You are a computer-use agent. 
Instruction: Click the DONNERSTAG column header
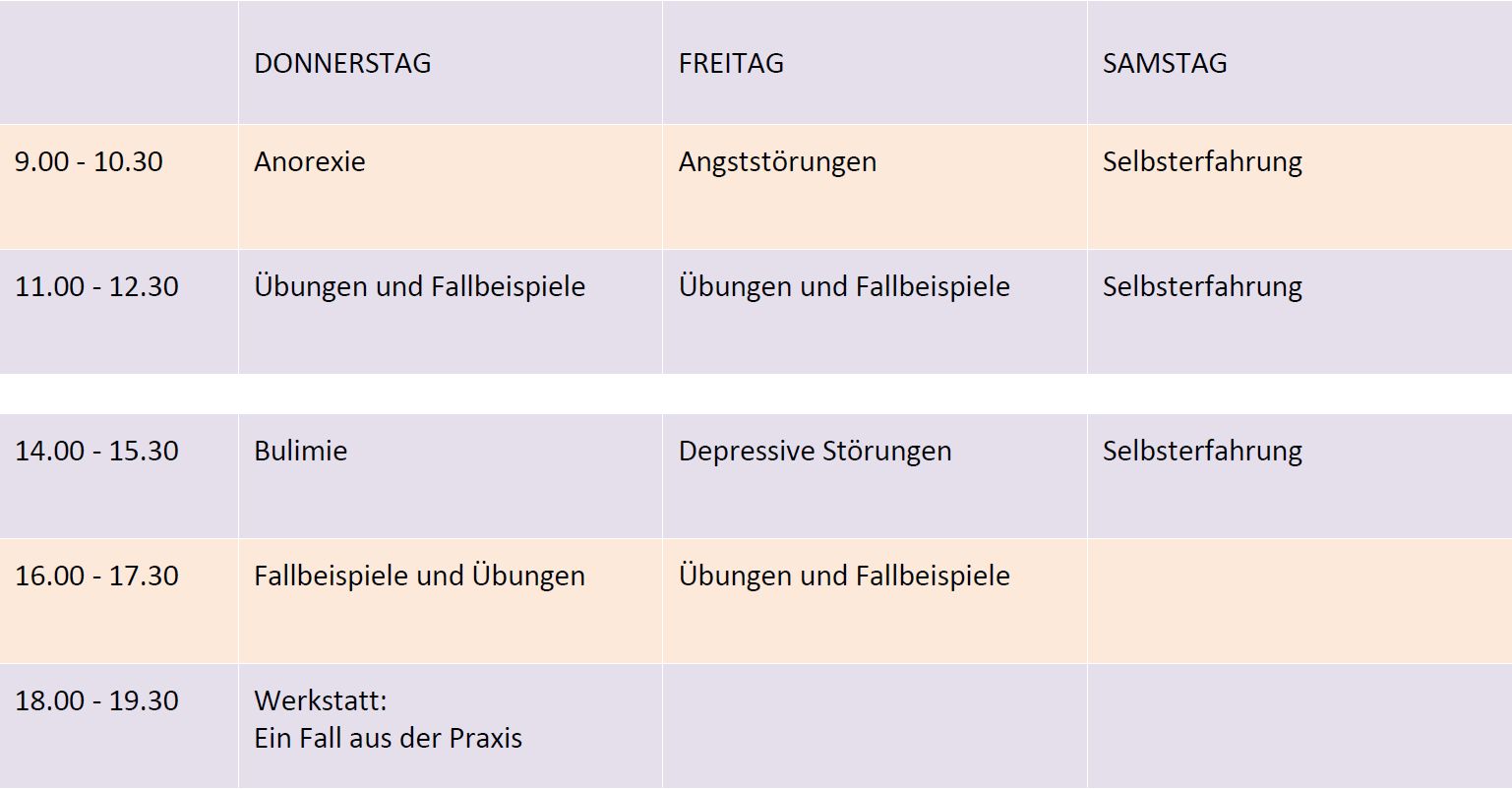(342, 63)
